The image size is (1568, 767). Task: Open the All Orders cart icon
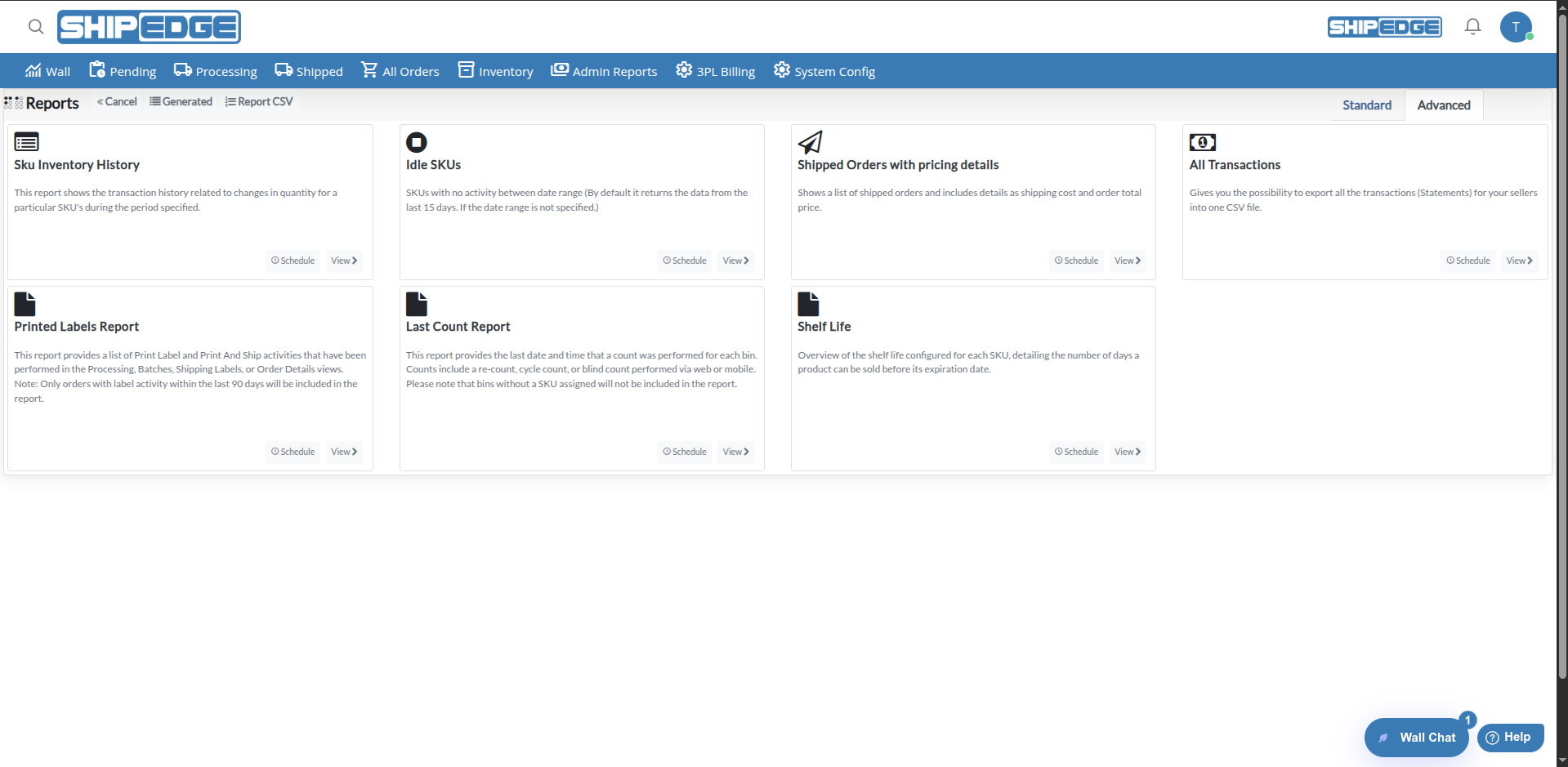[371, 69]
